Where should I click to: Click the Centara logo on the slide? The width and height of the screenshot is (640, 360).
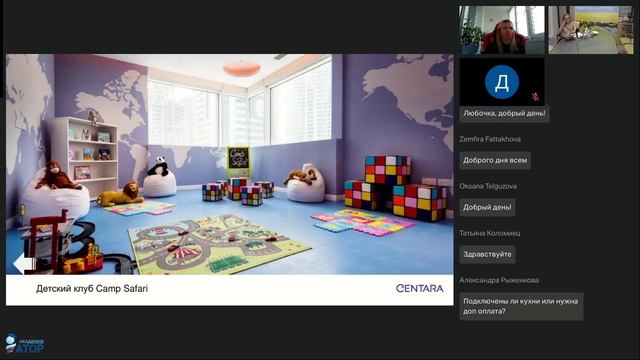420,288
